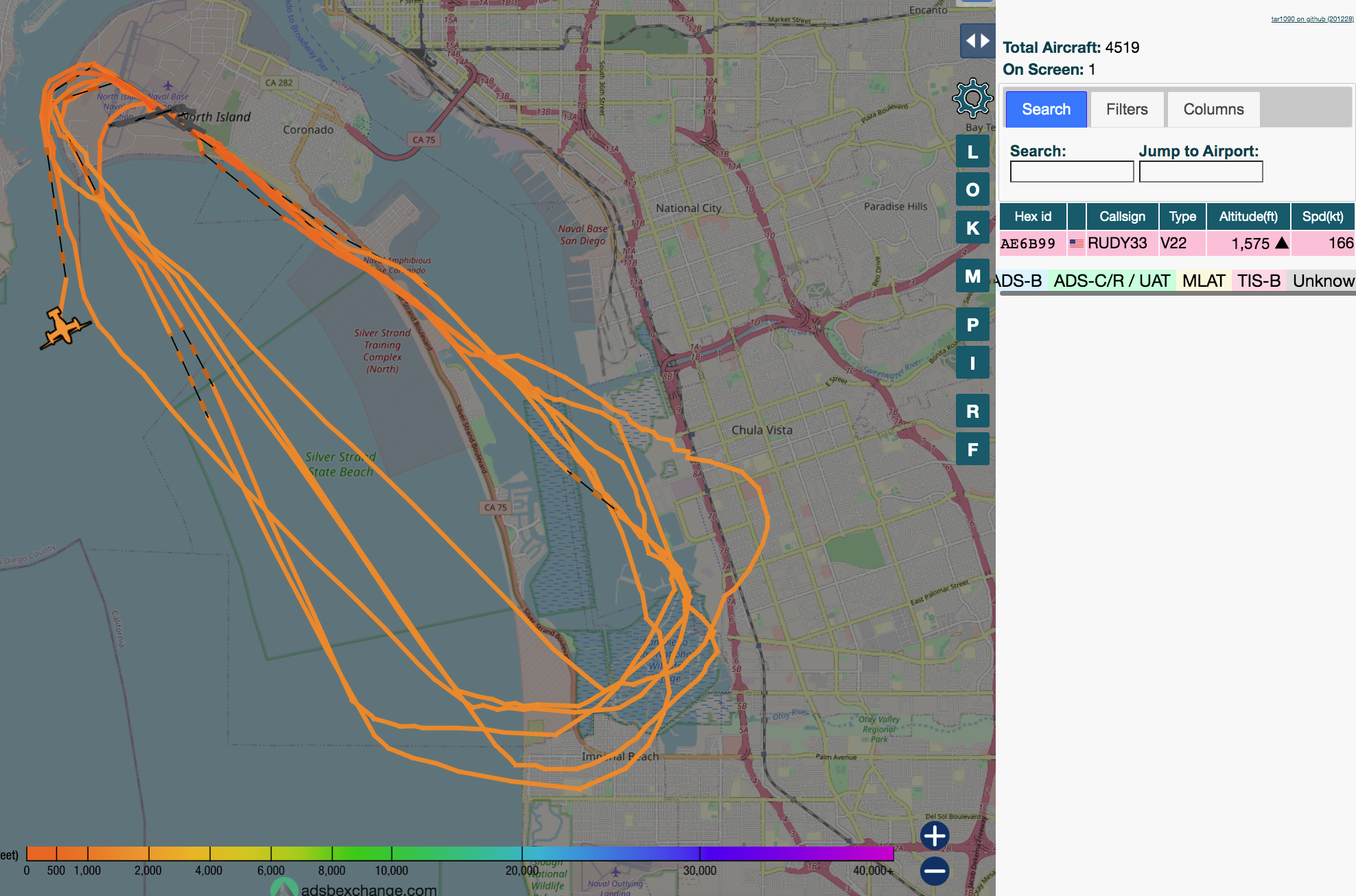Toggle the L map button
1356x896 pixels.
tap(972, 152)
